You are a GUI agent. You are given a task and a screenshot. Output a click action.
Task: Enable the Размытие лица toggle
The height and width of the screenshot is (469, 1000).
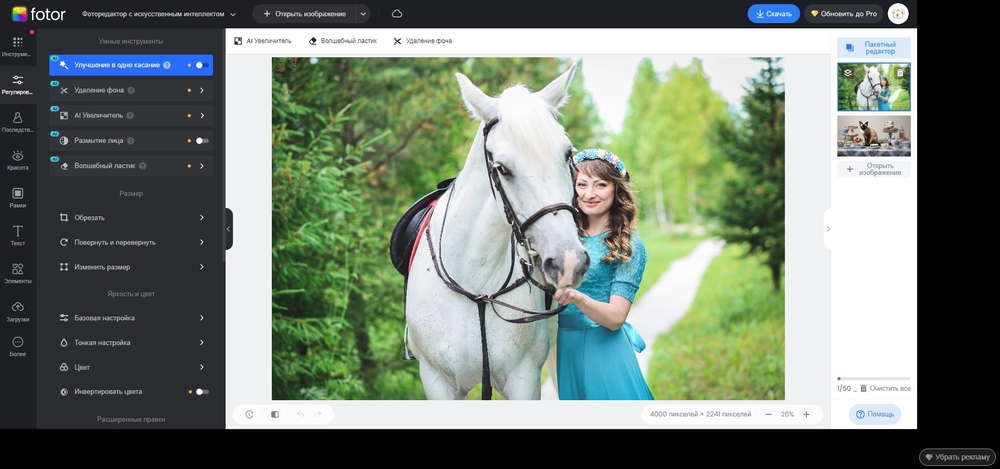[202, 141]
